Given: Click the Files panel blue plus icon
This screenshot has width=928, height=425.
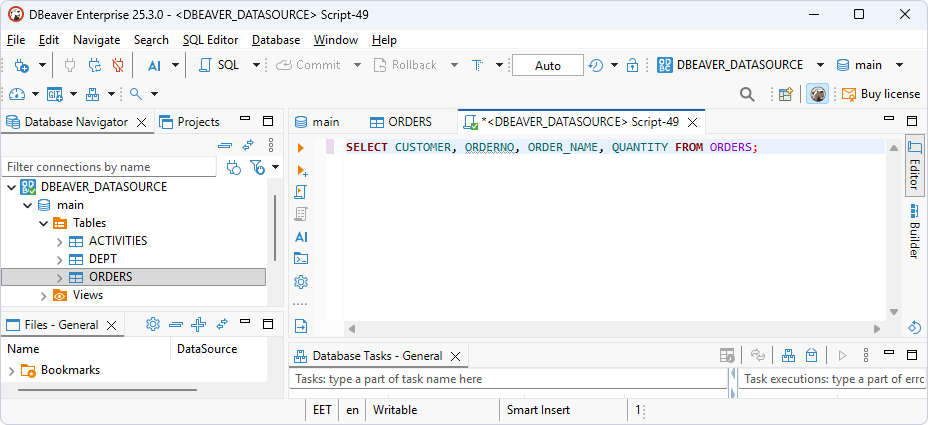Looking at the screenshot, I should coord(199,324).
